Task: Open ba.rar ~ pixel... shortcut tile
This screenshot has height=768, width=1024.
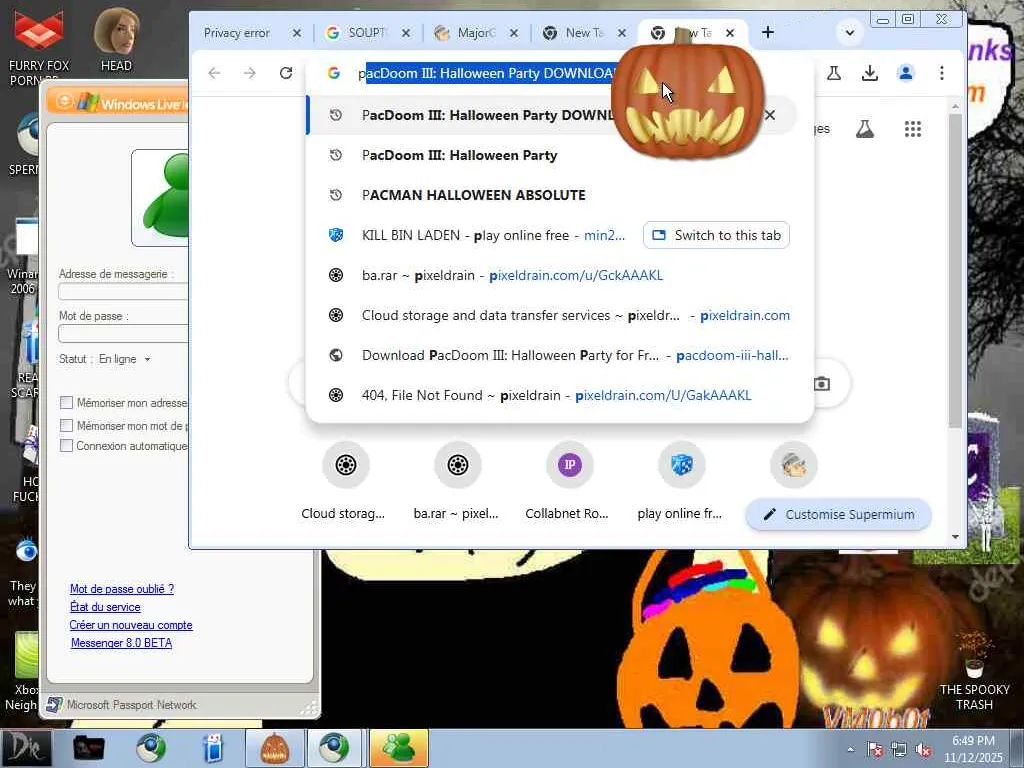Action: tap(457, 482)
